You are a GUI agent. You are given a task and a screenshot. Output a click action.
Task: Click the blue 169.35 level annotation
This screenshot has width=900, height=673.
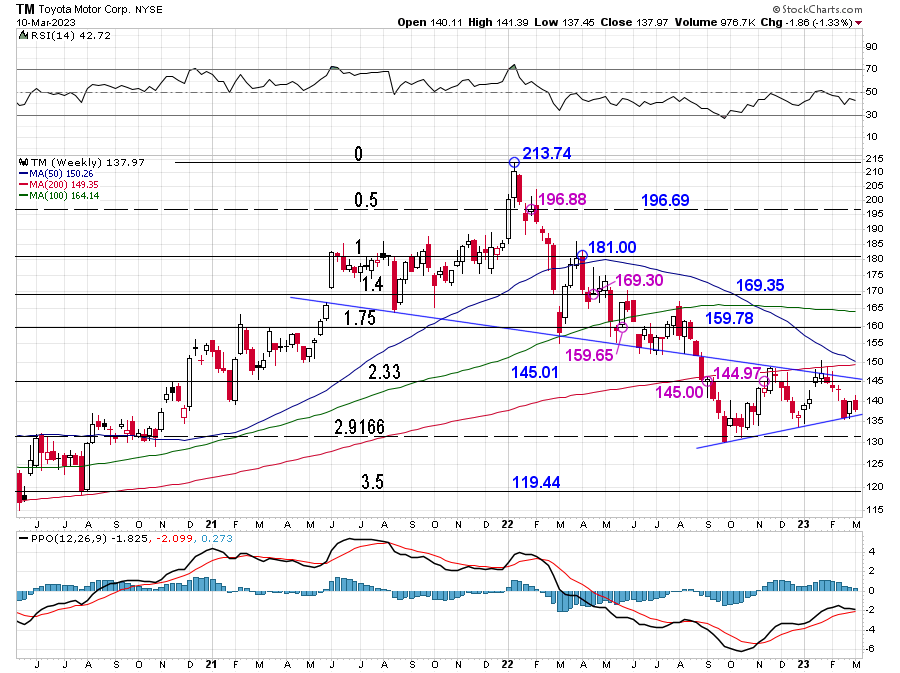coord(760,285)
